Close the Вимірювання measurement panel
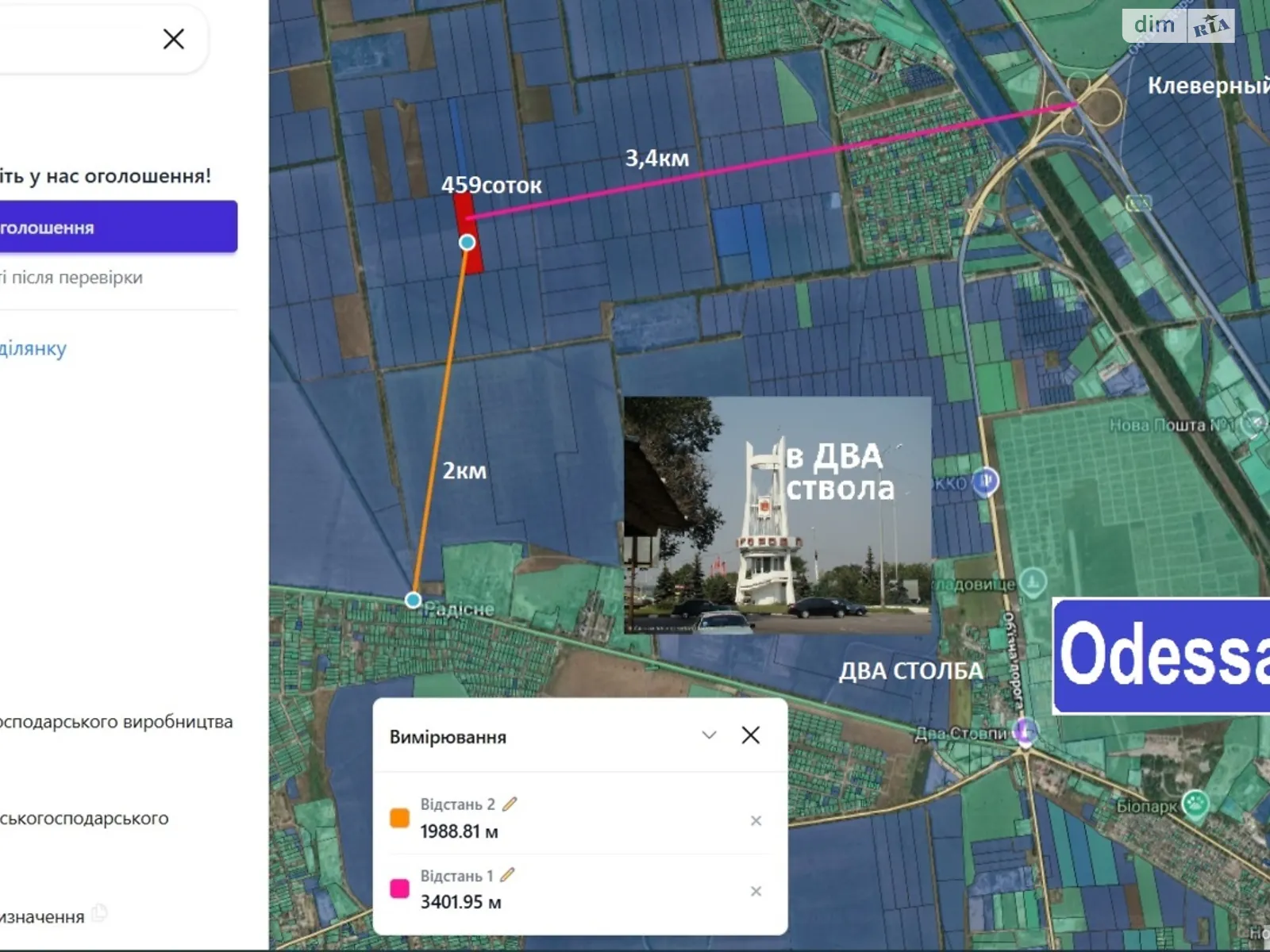 750,735
